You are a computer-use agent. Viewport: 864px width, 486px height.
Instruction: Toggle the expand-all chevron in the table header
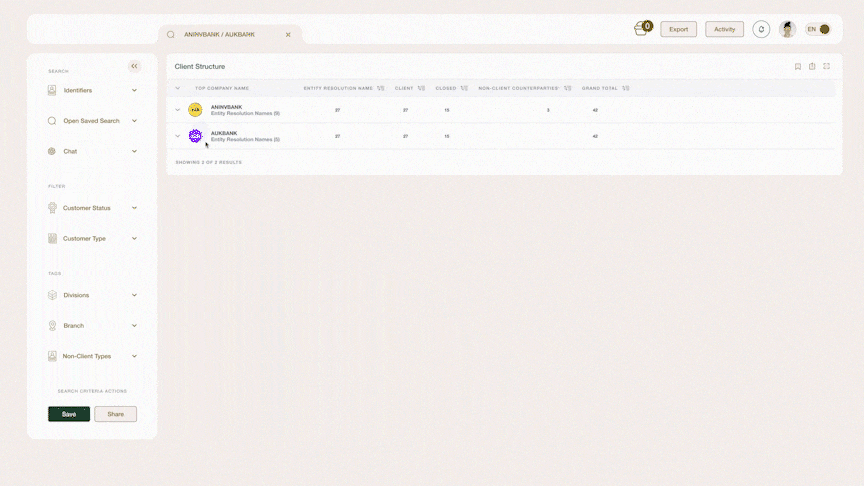[177, 88]
